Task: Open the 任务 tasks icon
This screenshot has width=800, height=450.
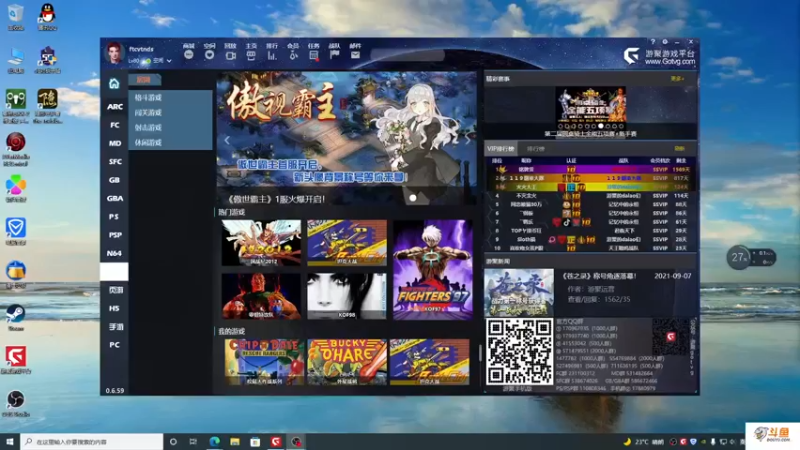Action: 314,55
